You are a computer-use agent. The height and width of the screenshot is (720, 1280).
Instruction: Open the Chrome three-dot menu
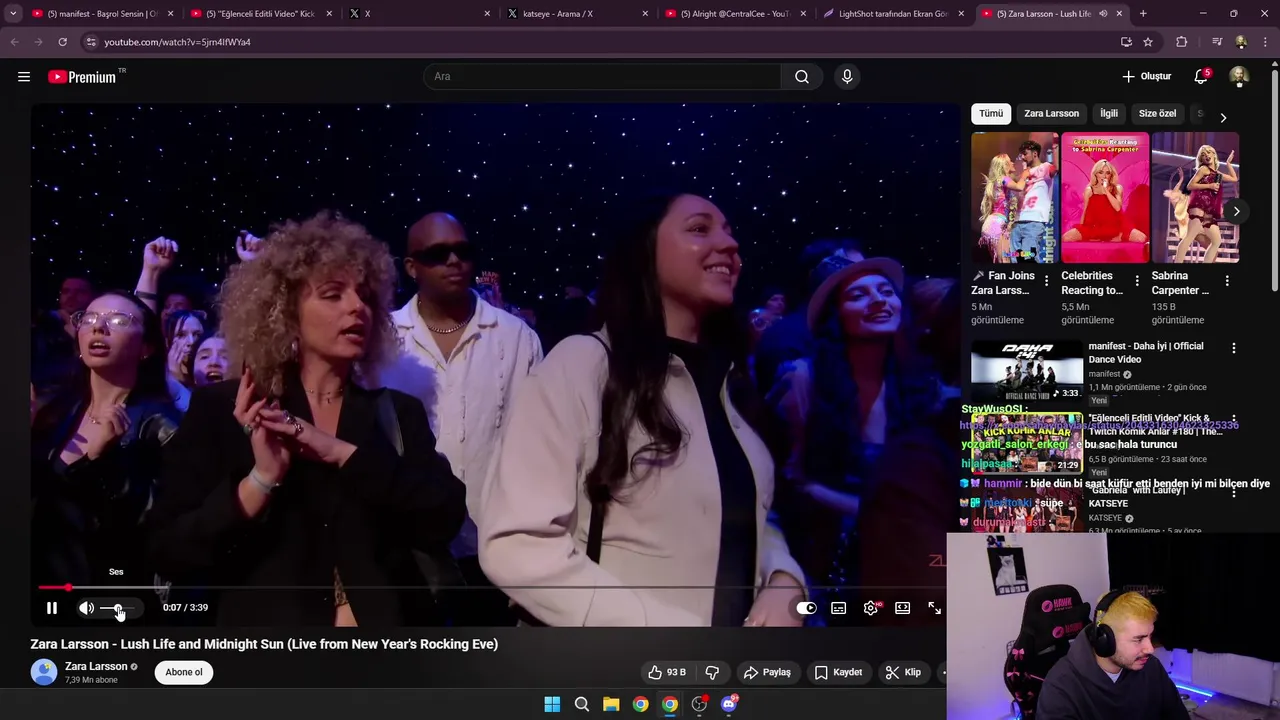[x=1266, y=42]
